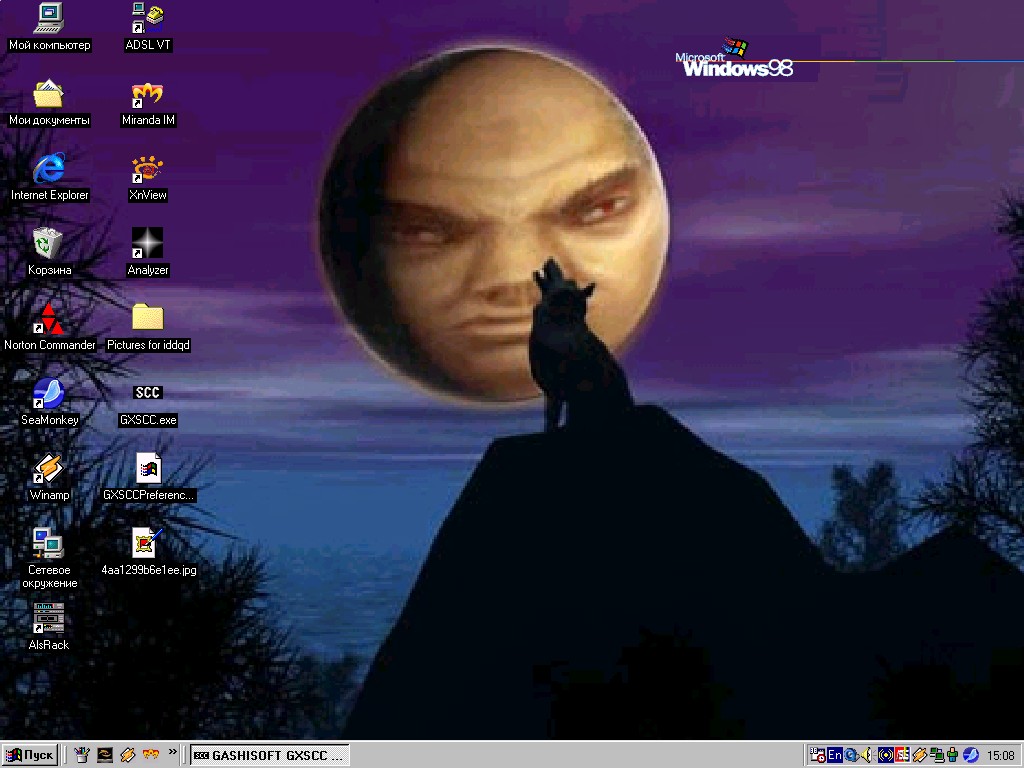
Task: Click the pencil cup quick launch icon
Action: 82,755
